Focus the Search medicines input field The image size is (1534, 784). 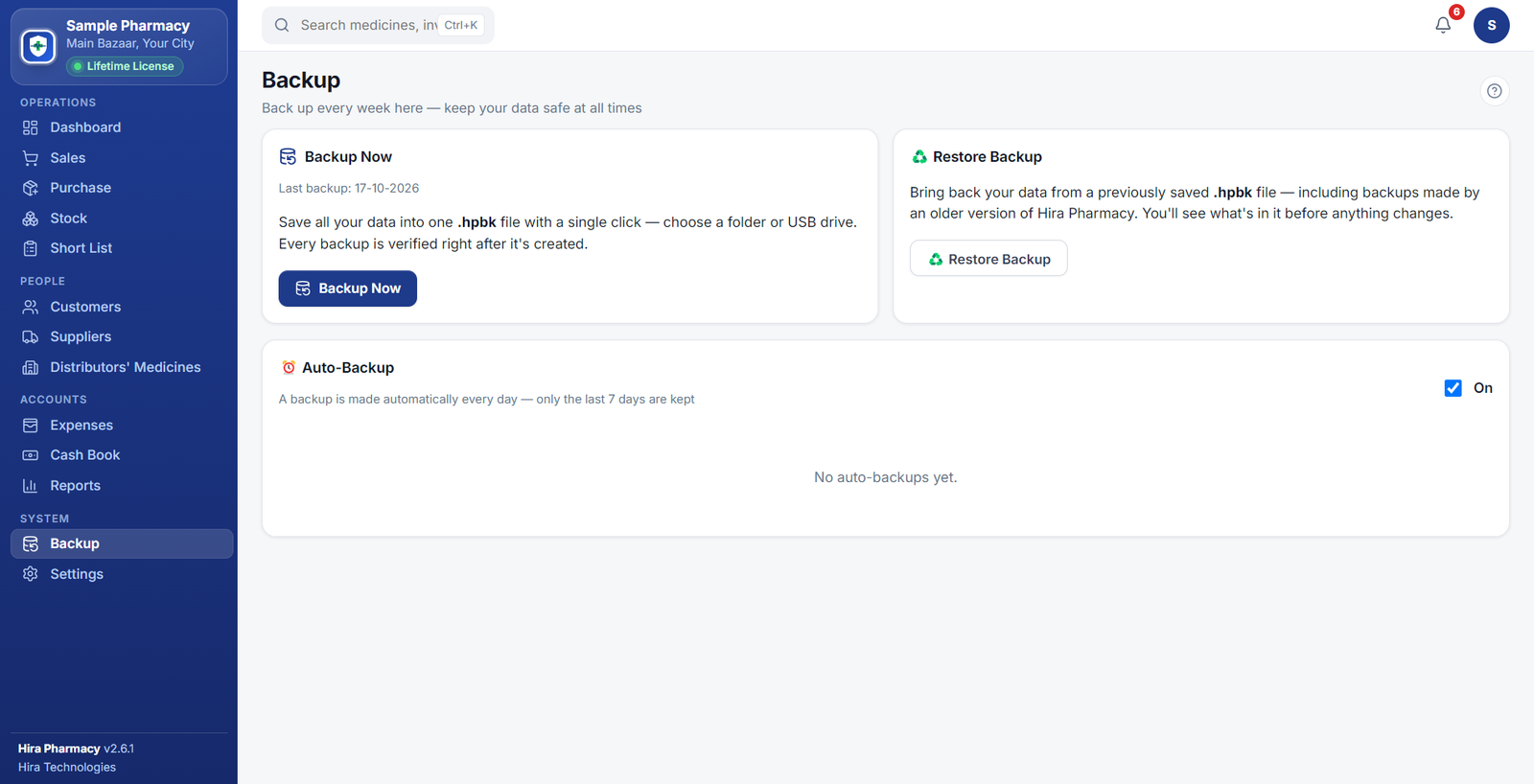tap(378, 25)
